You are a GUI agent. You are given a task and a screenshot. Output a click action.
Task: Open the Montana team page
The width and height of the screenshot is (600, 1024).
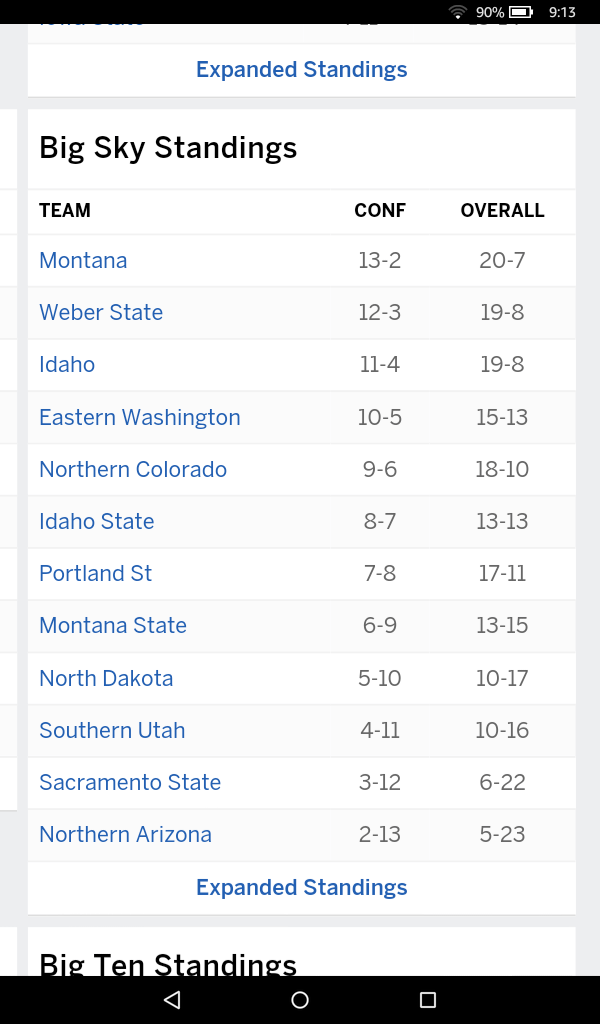pyautogui.click(x=83, y=260)
